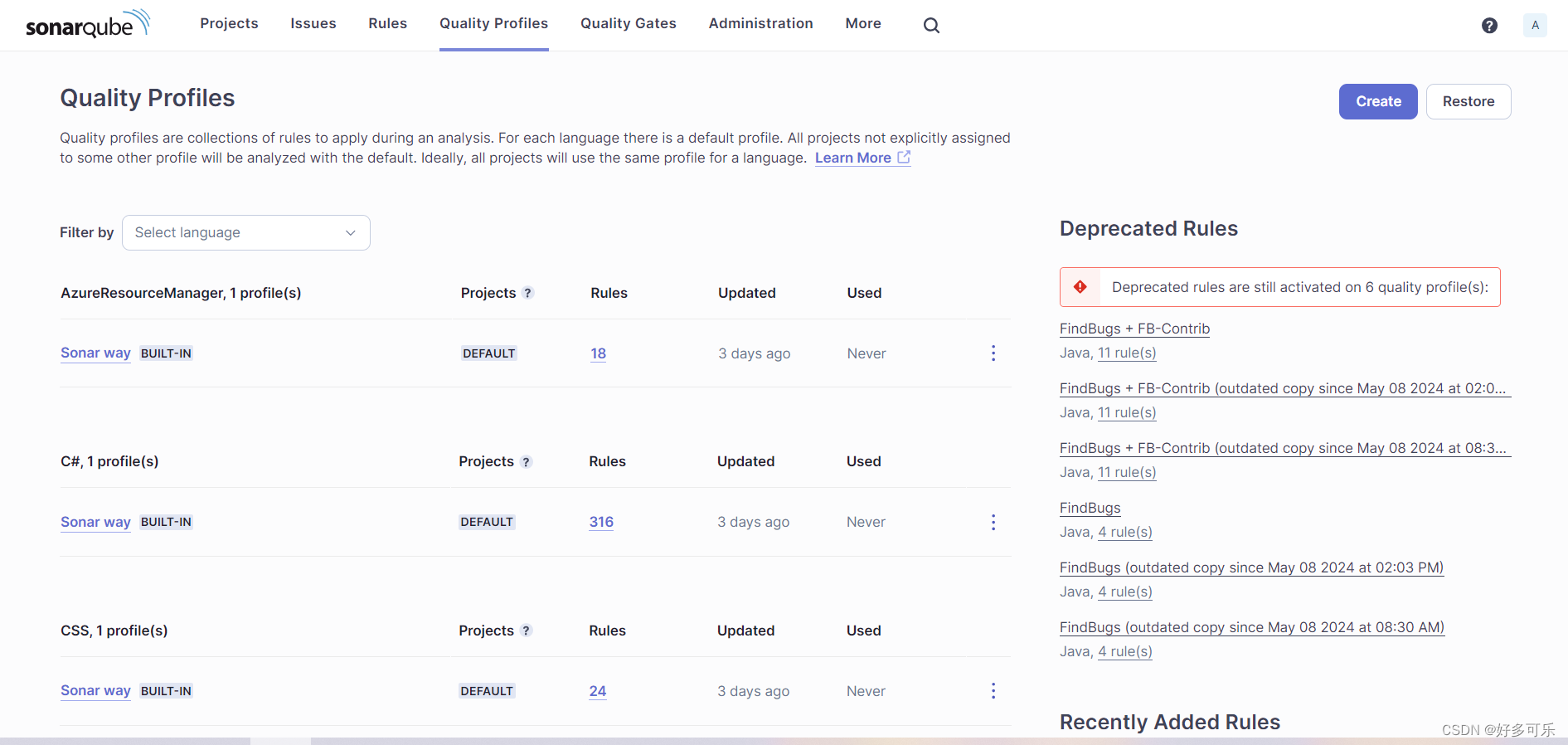Open actions menu for AzureResourceManager Sonar way
Viewport: 1568px width, 745px height.
[993, 353]
